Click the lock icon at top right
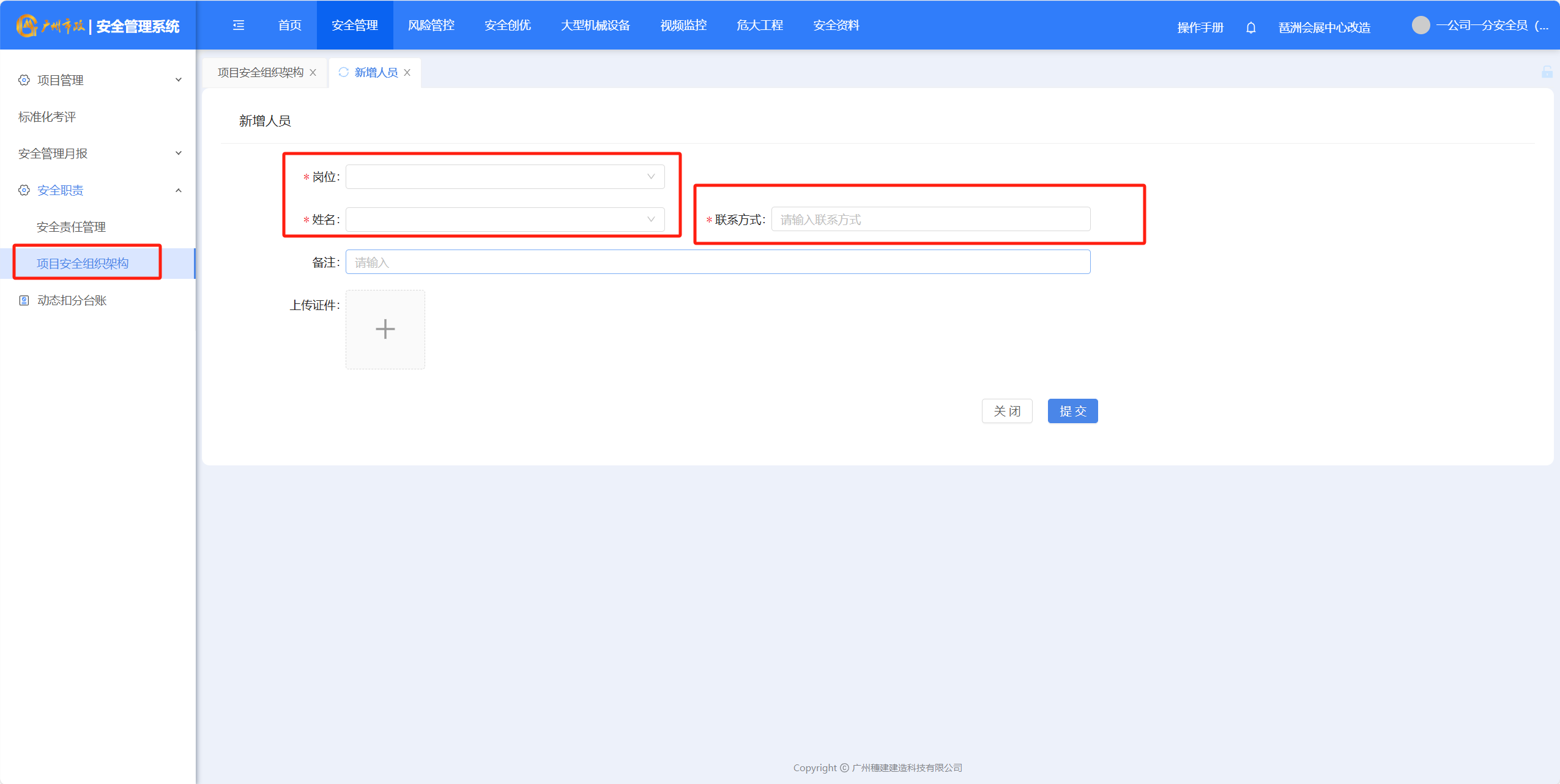The height and width of the screenshot is (784, 1560). (1547, 72)
